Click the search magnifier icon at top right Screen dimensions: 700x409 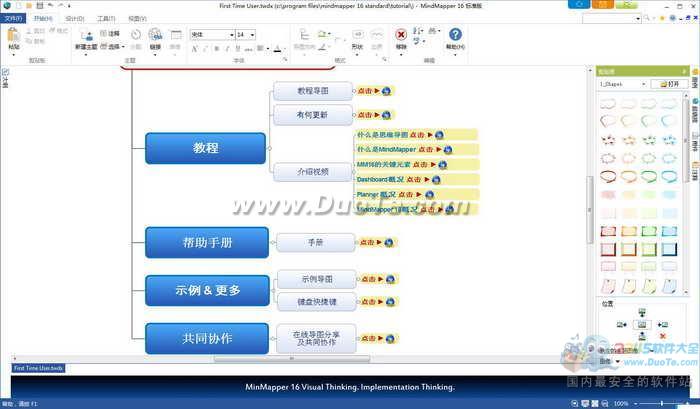pyautogui.click(x=646, y=18)
